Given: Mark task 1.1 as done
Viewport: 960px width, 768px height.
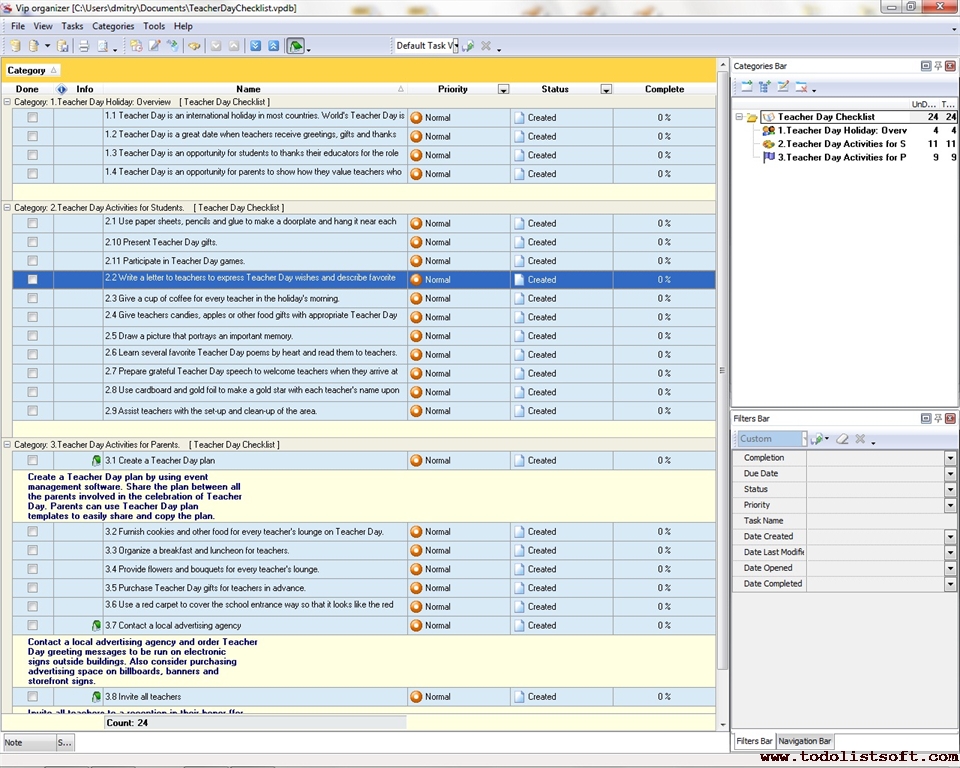Looking at the screenshot, I should click(x=33, y=117).
